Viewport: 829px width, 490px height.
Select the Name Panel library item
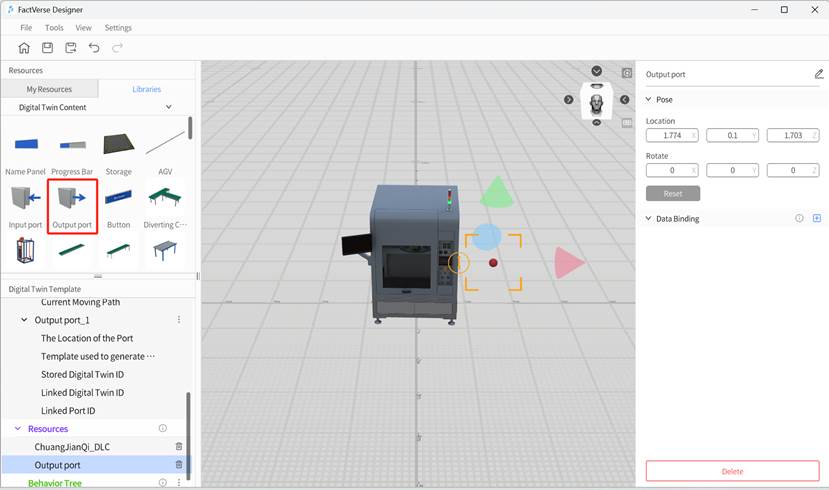tap(25, 153)
